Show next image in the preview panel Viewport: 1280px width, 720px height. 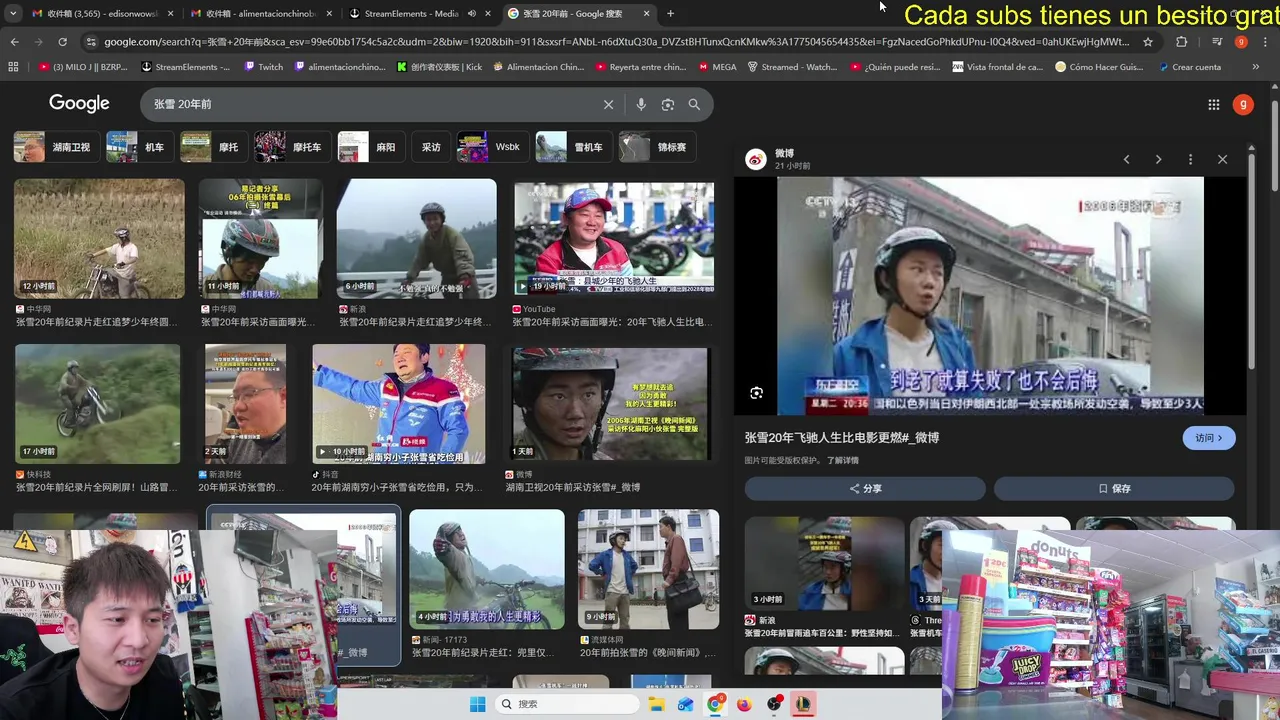[1158, 159]
